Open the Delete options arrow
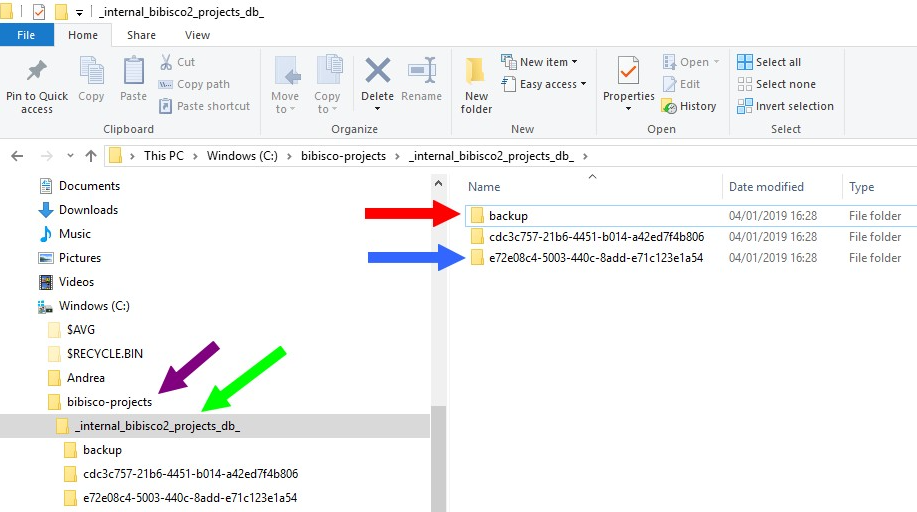The width and height of the screenshot is (917, 512). [x=377, y=109]
